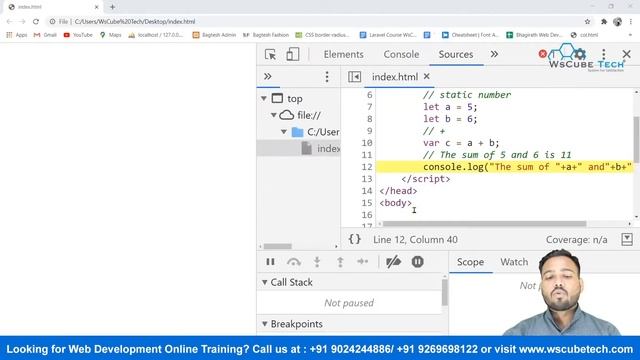Close the index.html browser tab
Image resolution: width=640 pixels, height=360 pixels.
coord(97,7)
